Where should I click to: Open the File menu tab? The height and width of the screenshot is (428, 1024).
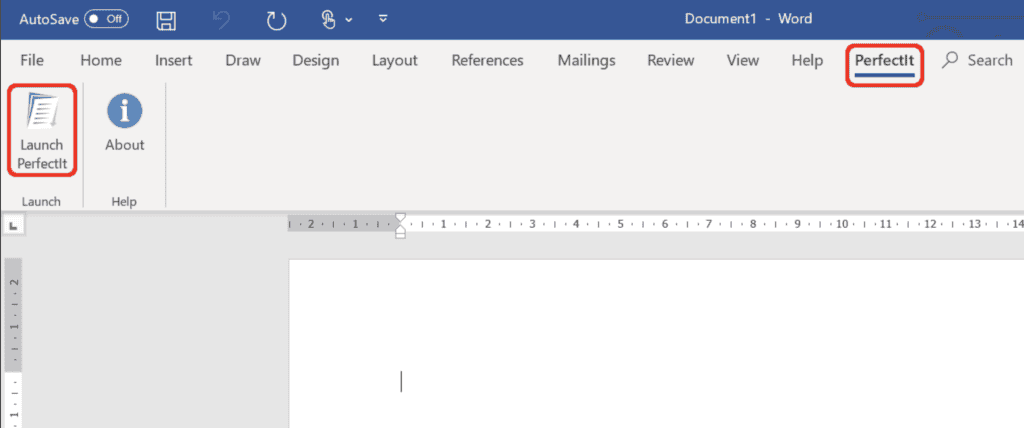point(32,60)
